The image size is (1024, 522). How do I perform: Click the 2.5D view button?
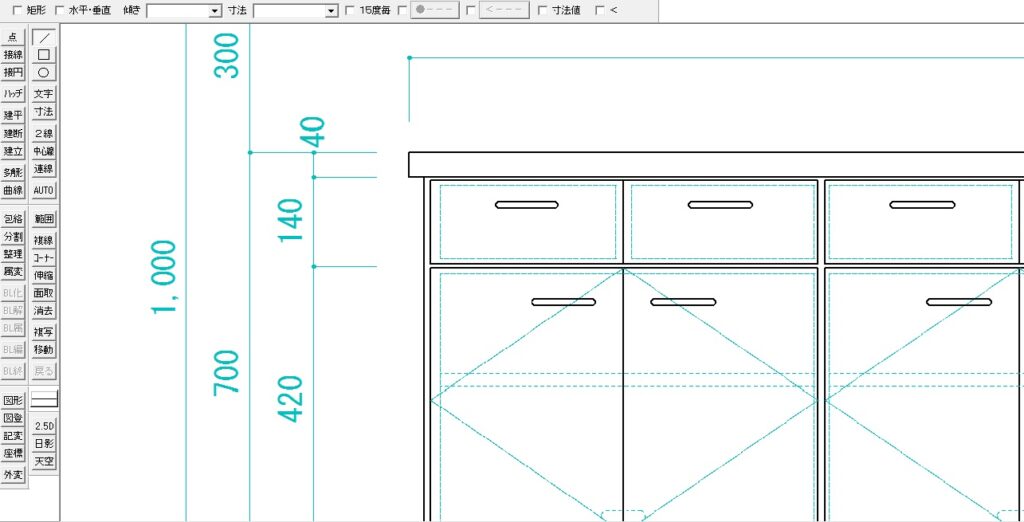43,426
